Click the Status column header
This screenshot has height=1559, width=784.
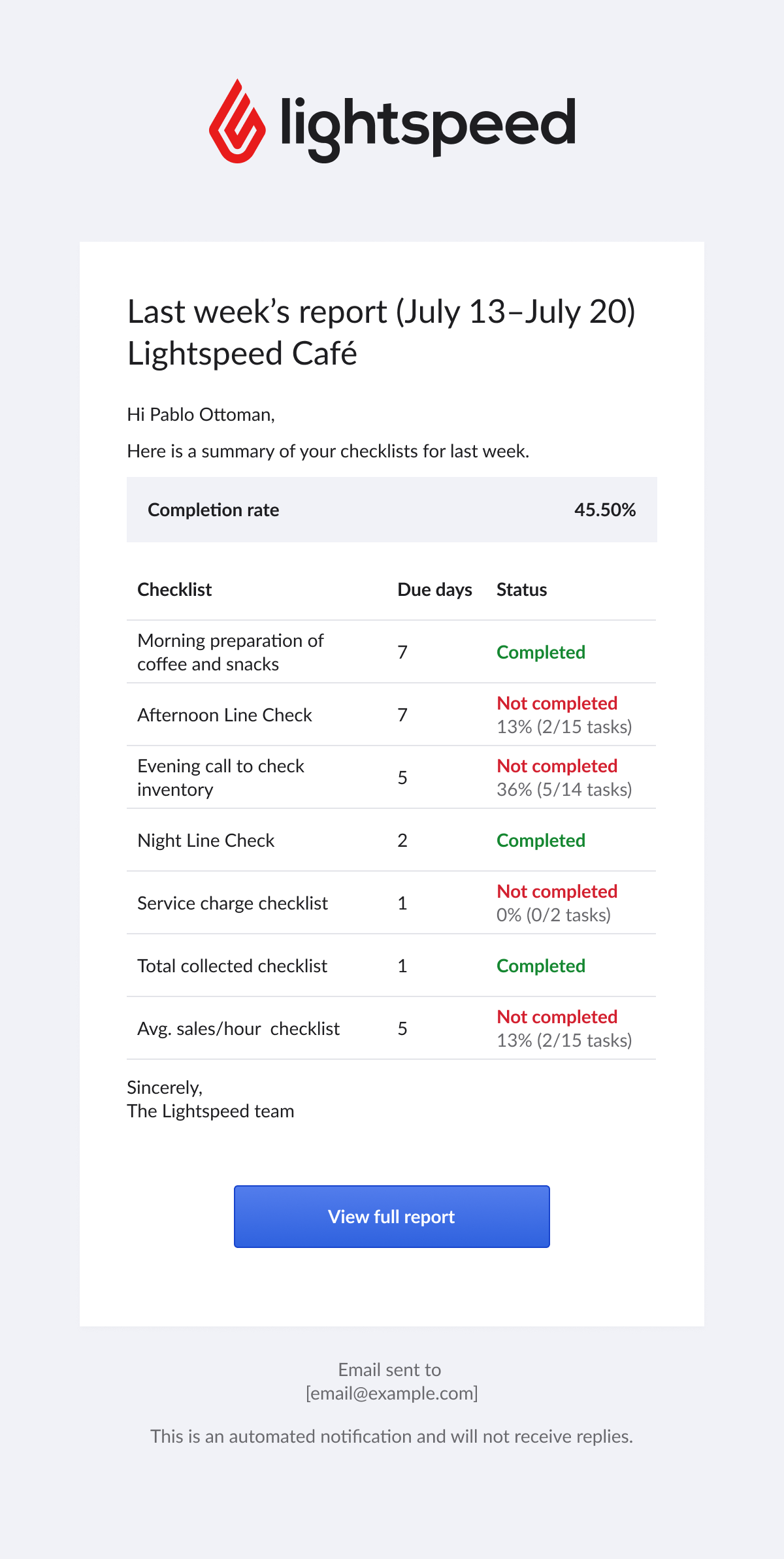coord(521,589)
